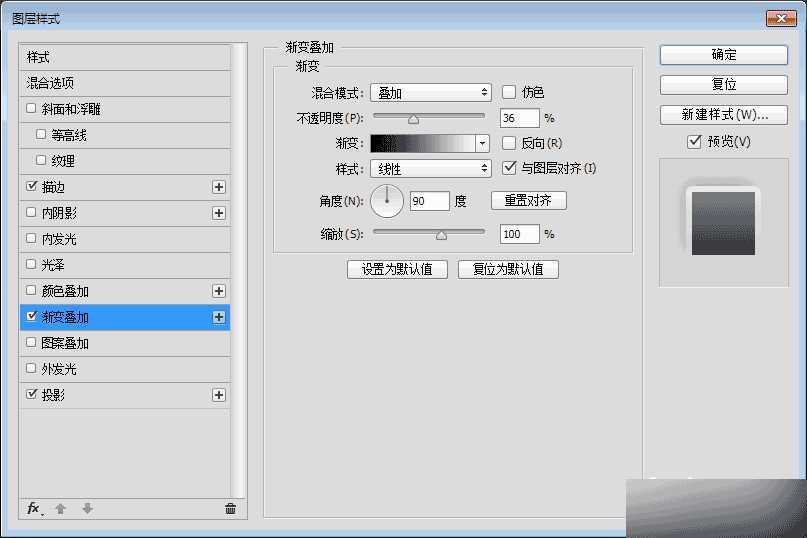Click the 新建样式(W)... button
807x538 pixels.
724,115
